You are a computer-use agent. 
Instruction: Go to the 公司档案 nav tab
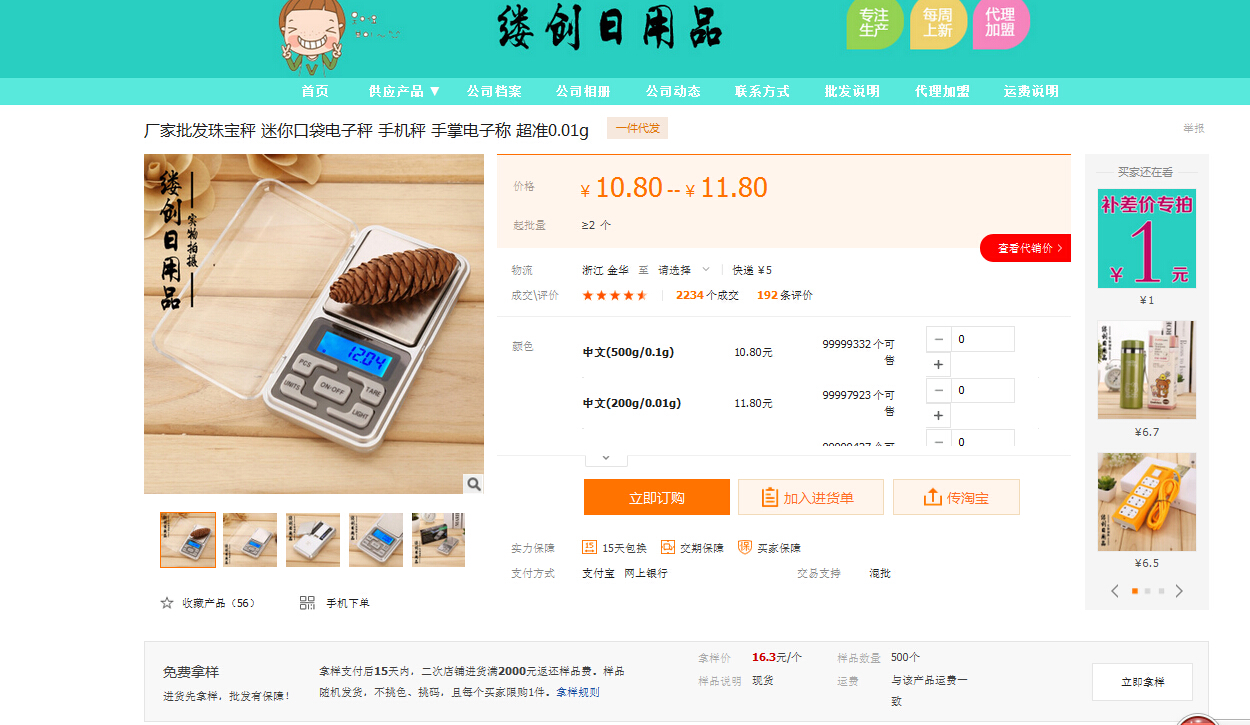click(494, 91)
